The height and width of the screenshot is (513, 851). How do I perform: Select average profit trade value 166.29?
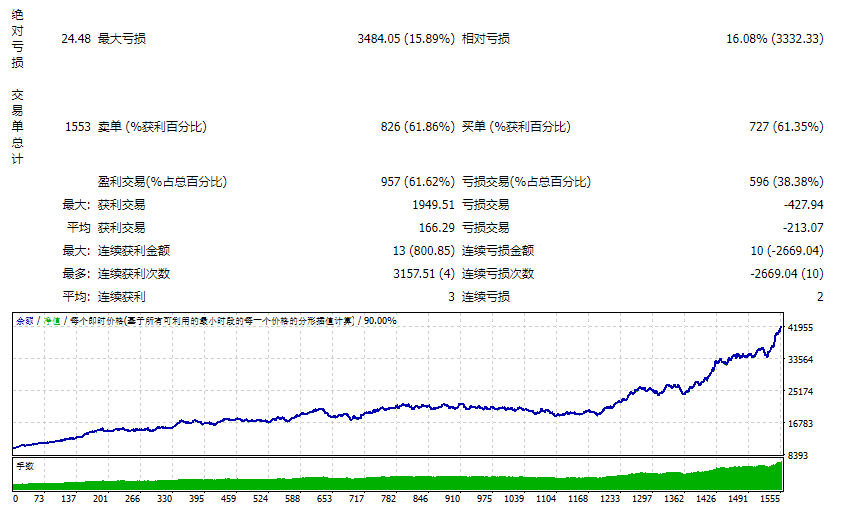436,227
